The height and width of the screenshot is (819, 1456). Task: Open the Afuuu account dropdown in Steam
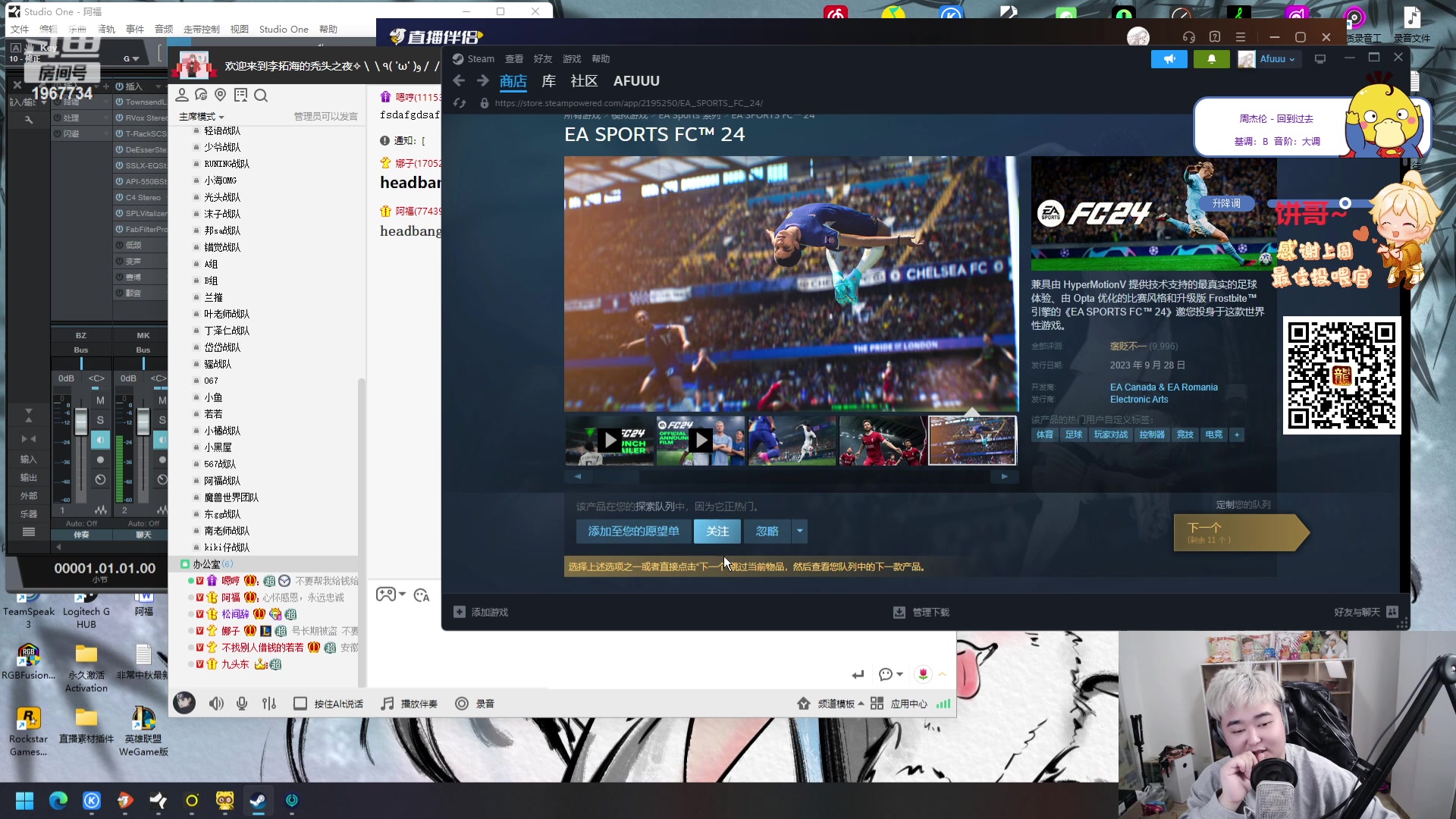[x=1268, y=59]
